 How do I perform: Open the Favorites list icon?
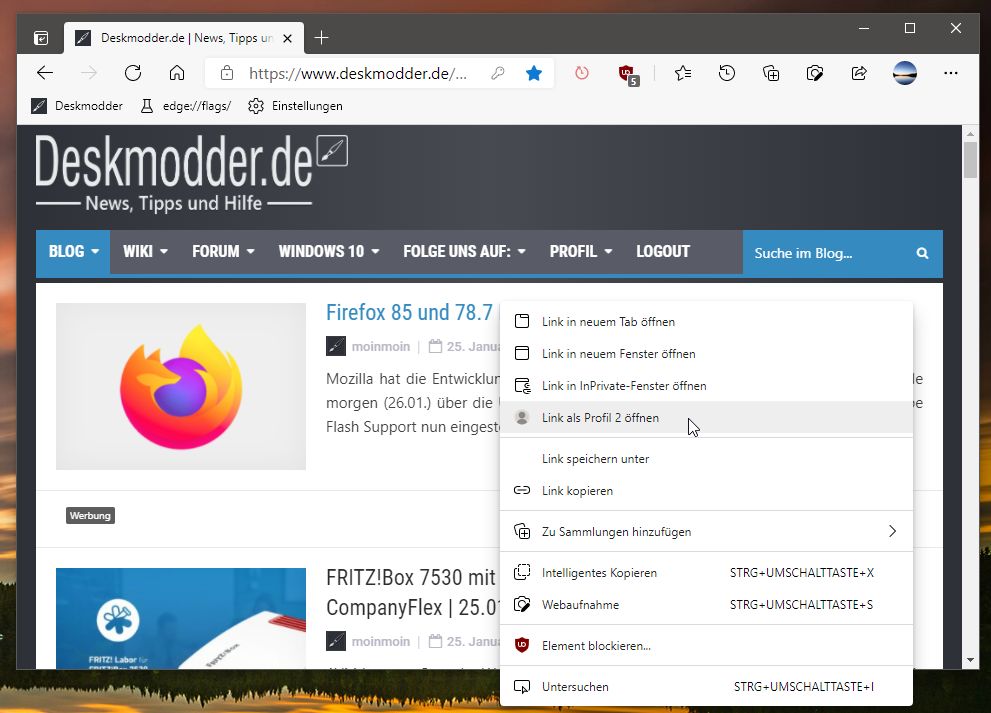coord(683,73)
